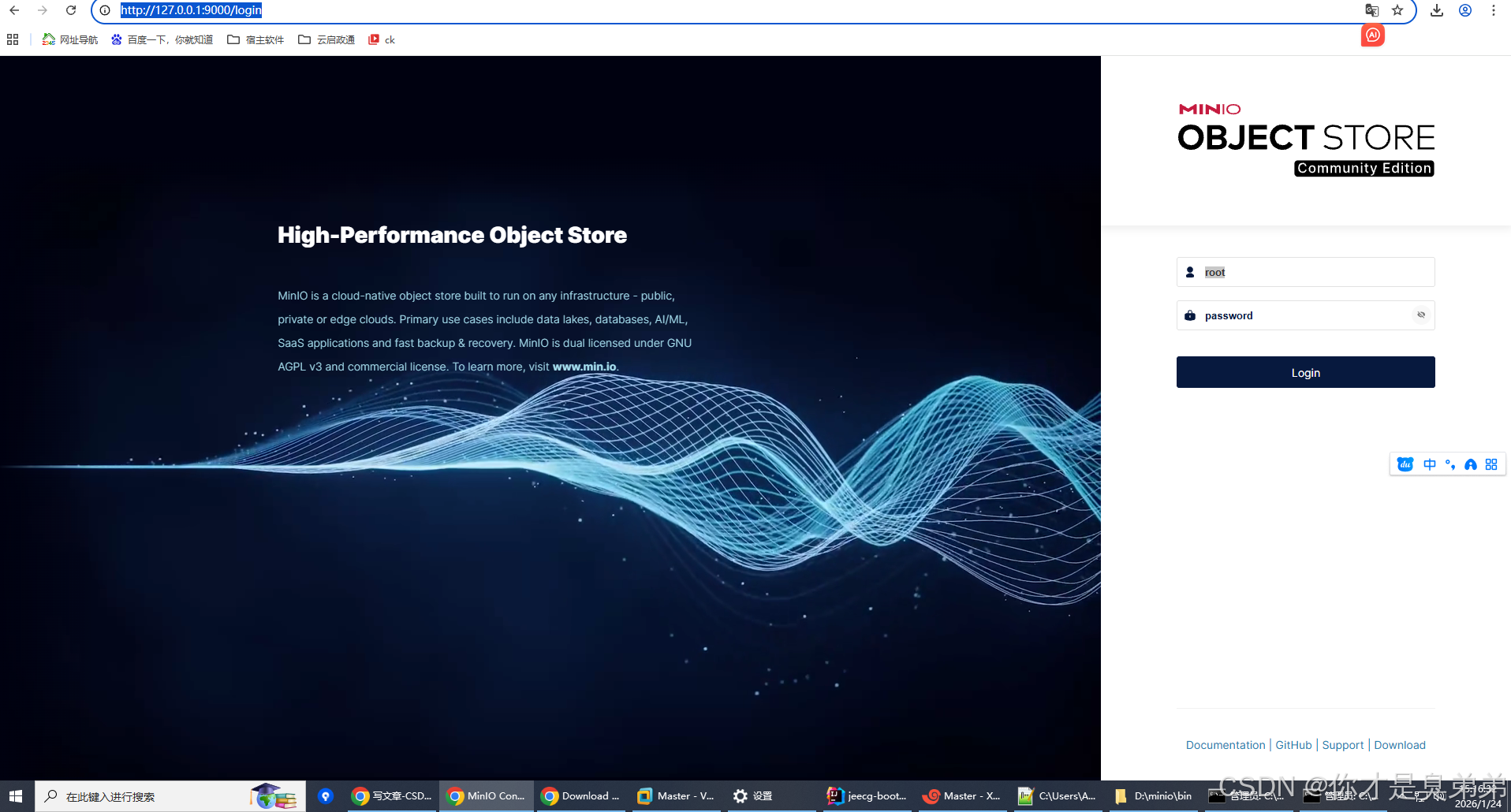Click the 中 translation icon on the floating toolbar

click(x=1429, y=464)
